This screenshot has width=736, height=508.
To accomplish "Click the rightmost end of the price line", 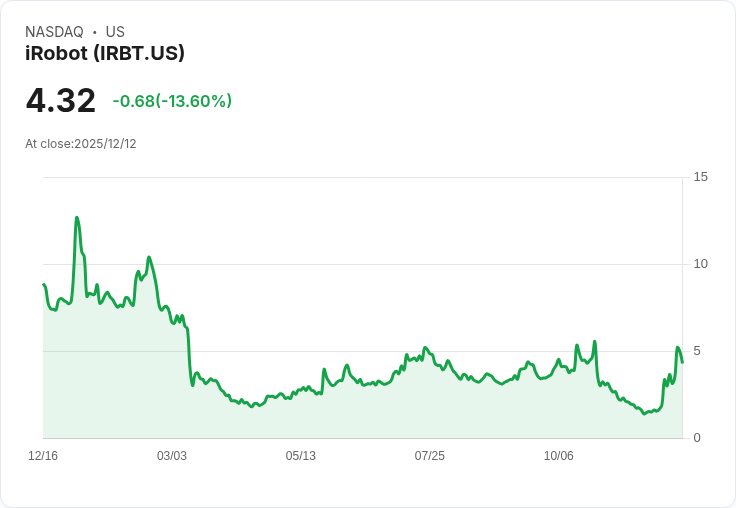I will (x=682, y=362).
